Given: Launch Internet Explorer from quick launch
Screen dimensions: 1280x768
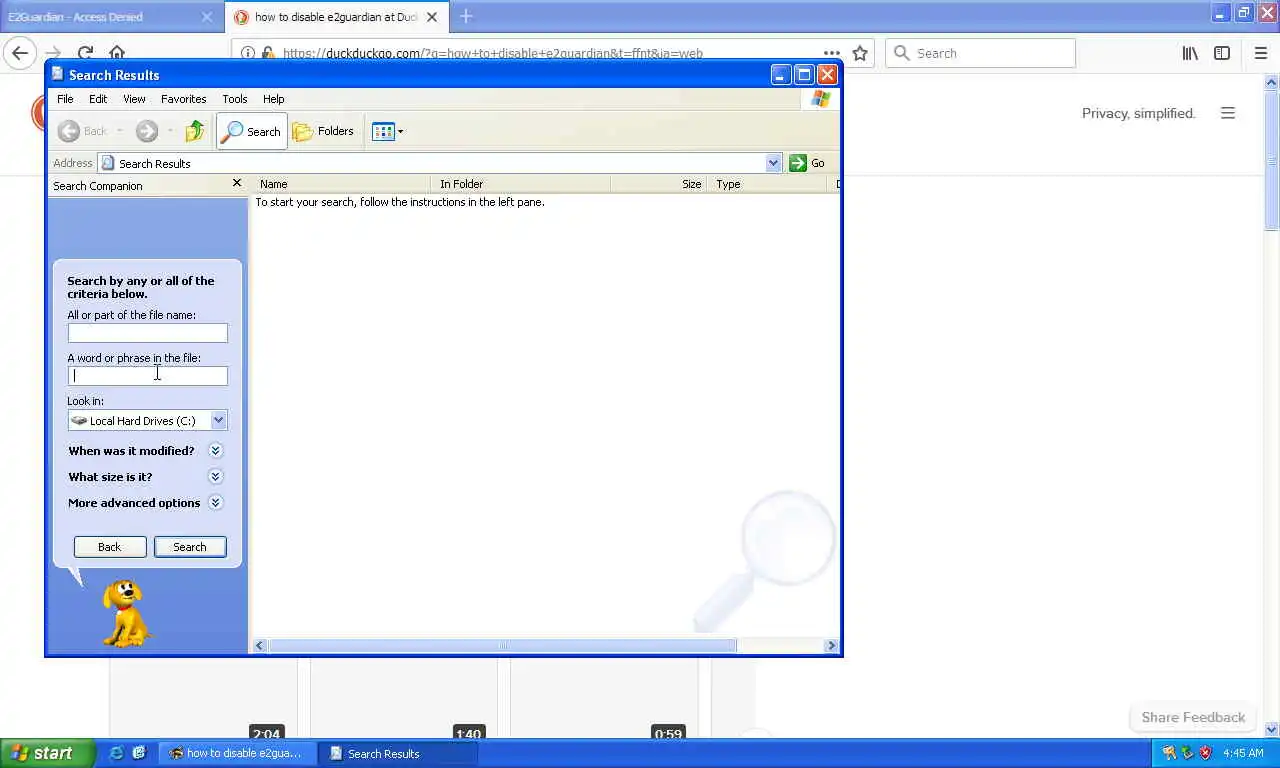Looking at the screenshot, I should point(116,753).
